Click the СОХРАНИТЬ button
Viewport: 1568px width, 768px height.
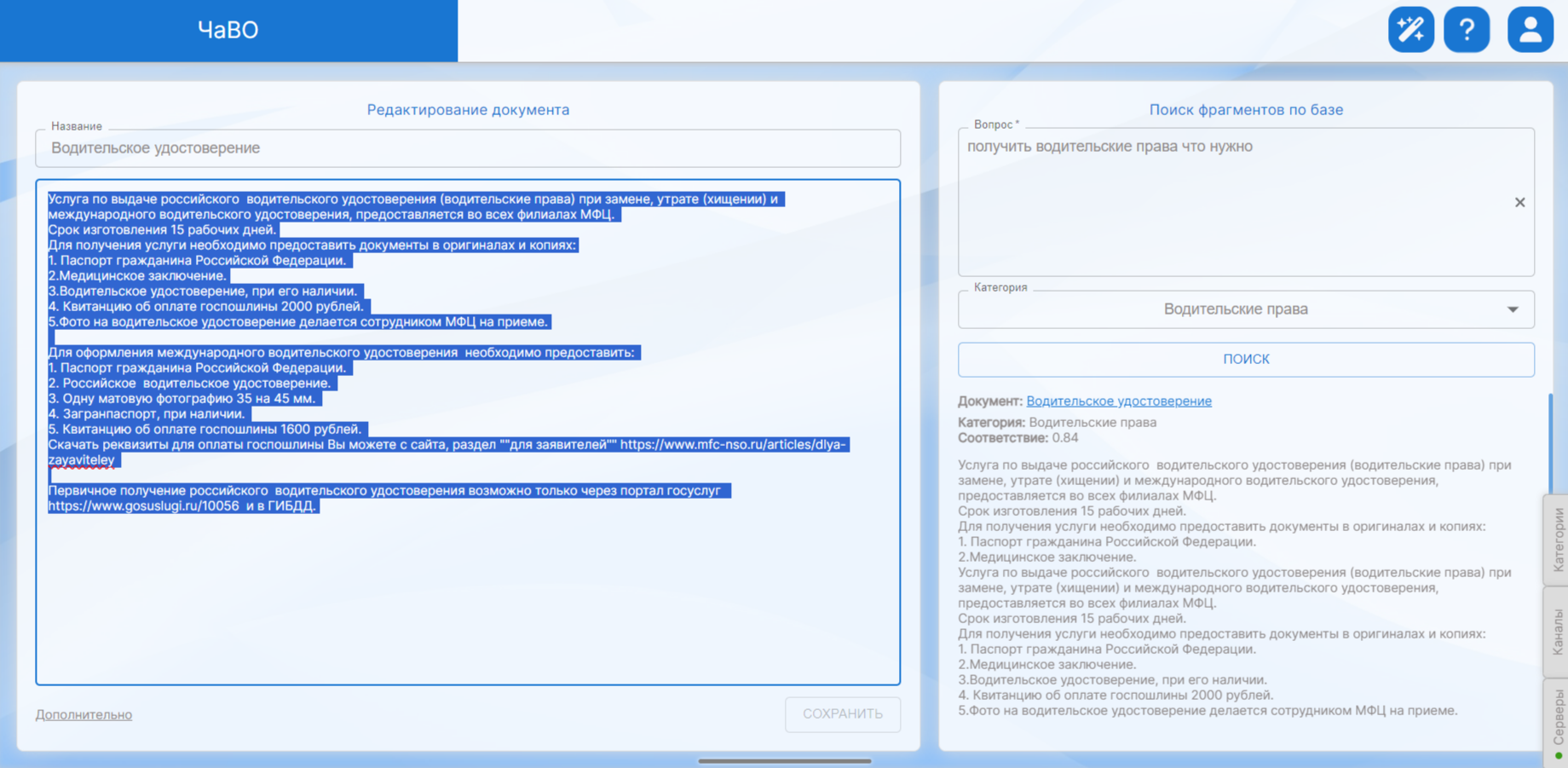click(x=842, y=714)
